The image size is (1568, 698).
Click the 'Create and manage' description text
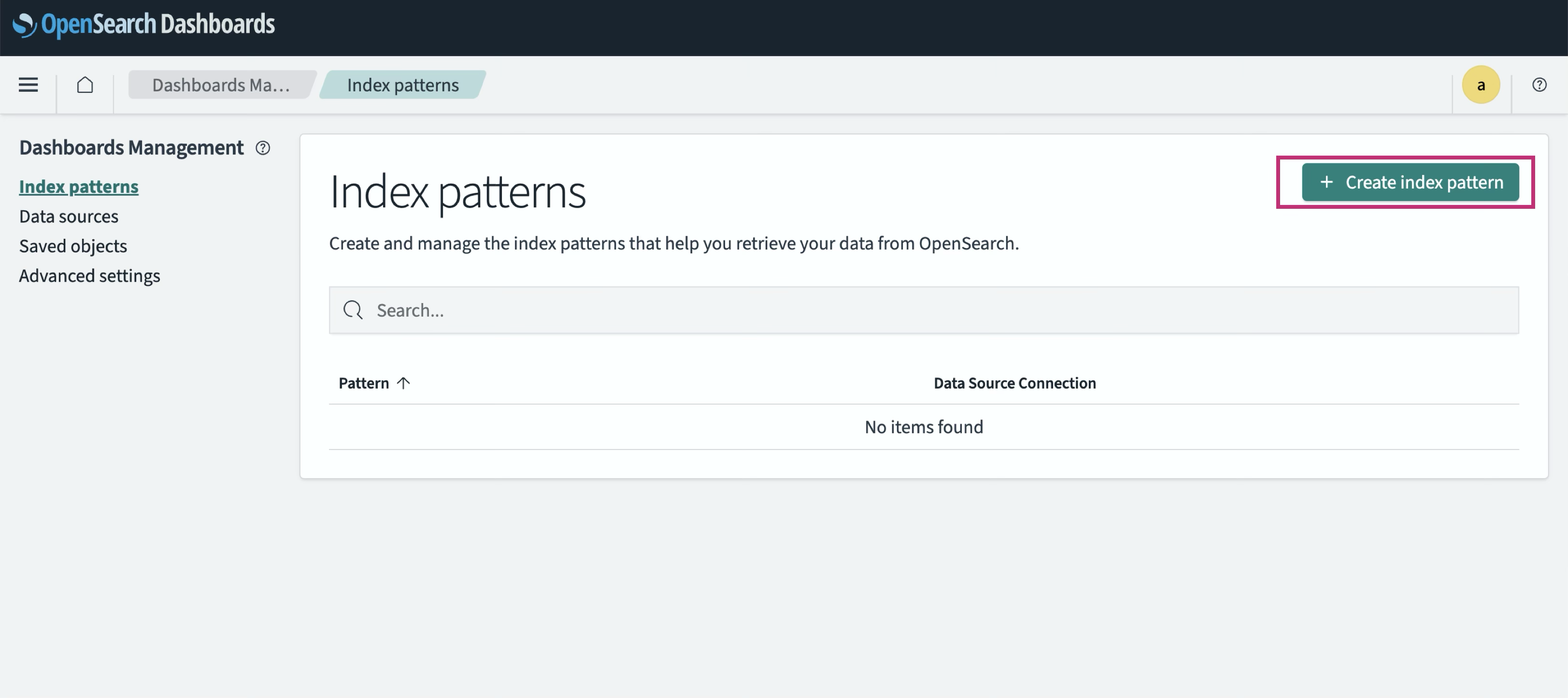click(674, 244)
